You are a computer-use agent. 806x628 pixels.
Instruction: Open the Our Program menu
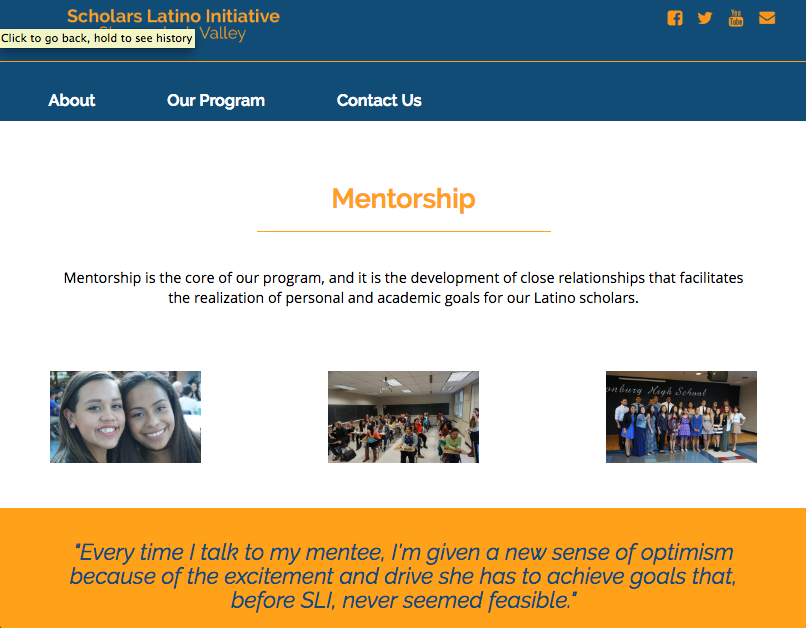[216, 100]
